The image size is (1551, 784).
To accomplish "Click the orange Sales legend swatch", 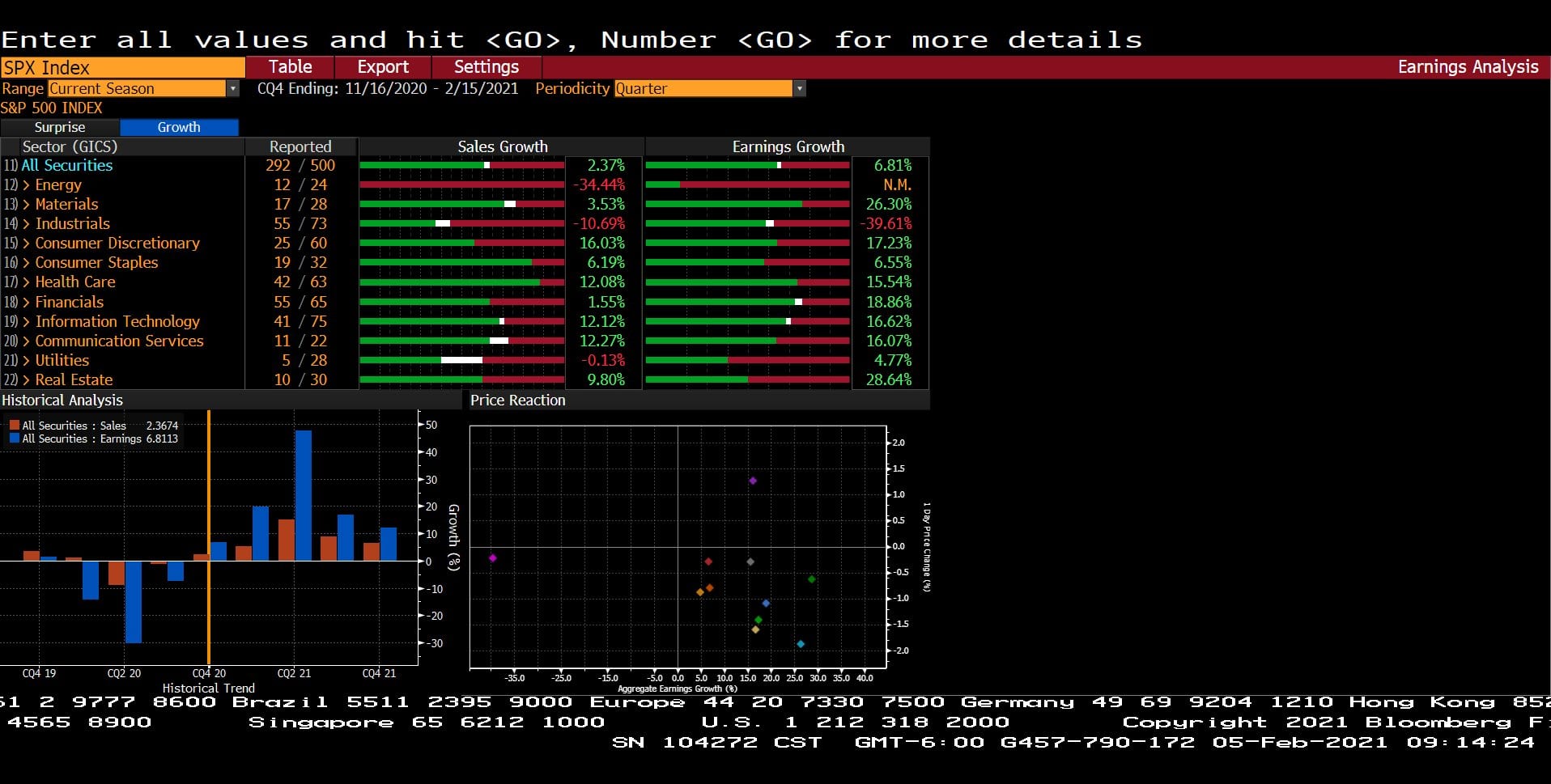I will [15, 426].
